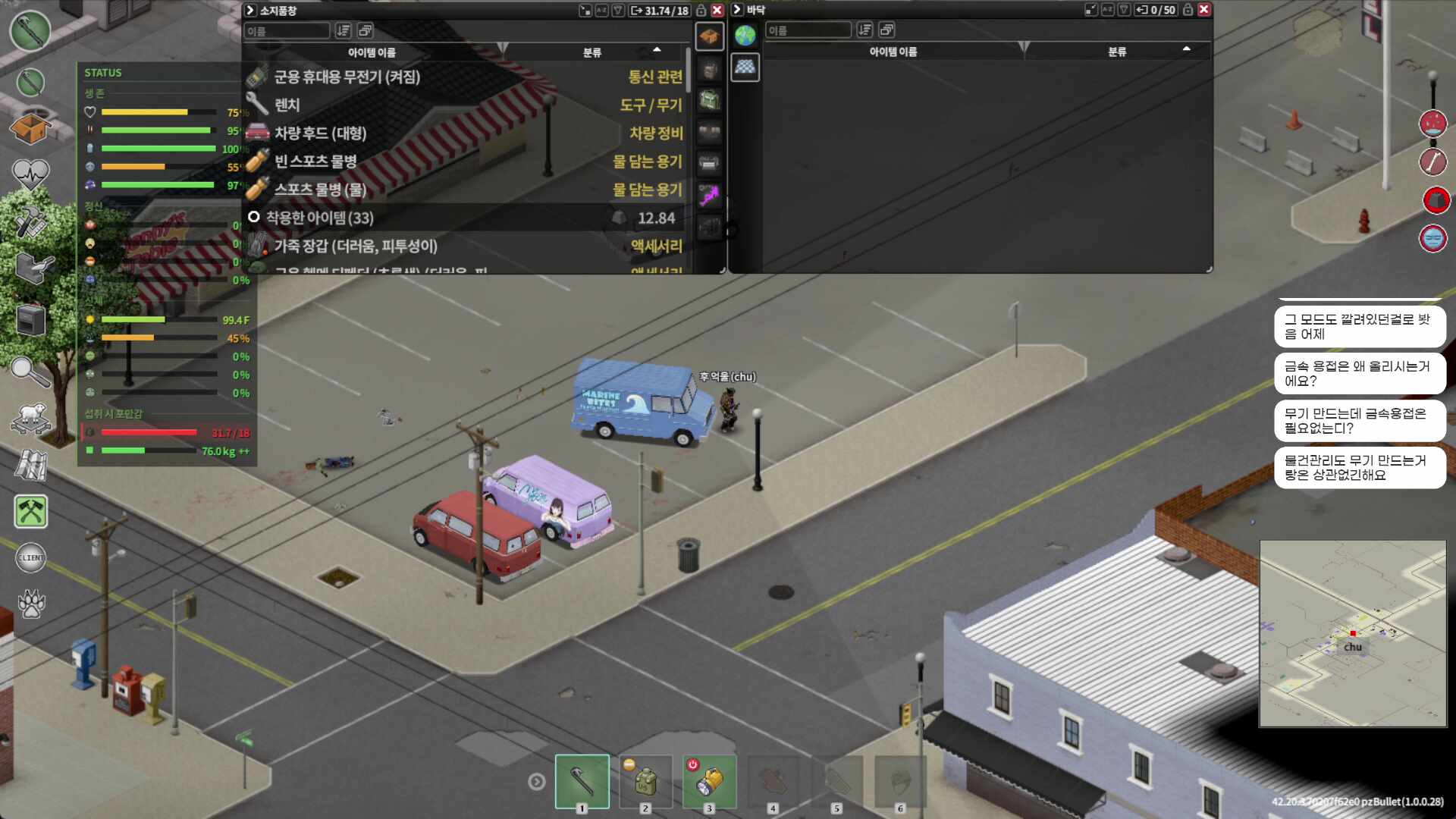Sort floor panel by 아이템 이름 column
This screenshot has height=819, width=1456.
click(893, 52)
